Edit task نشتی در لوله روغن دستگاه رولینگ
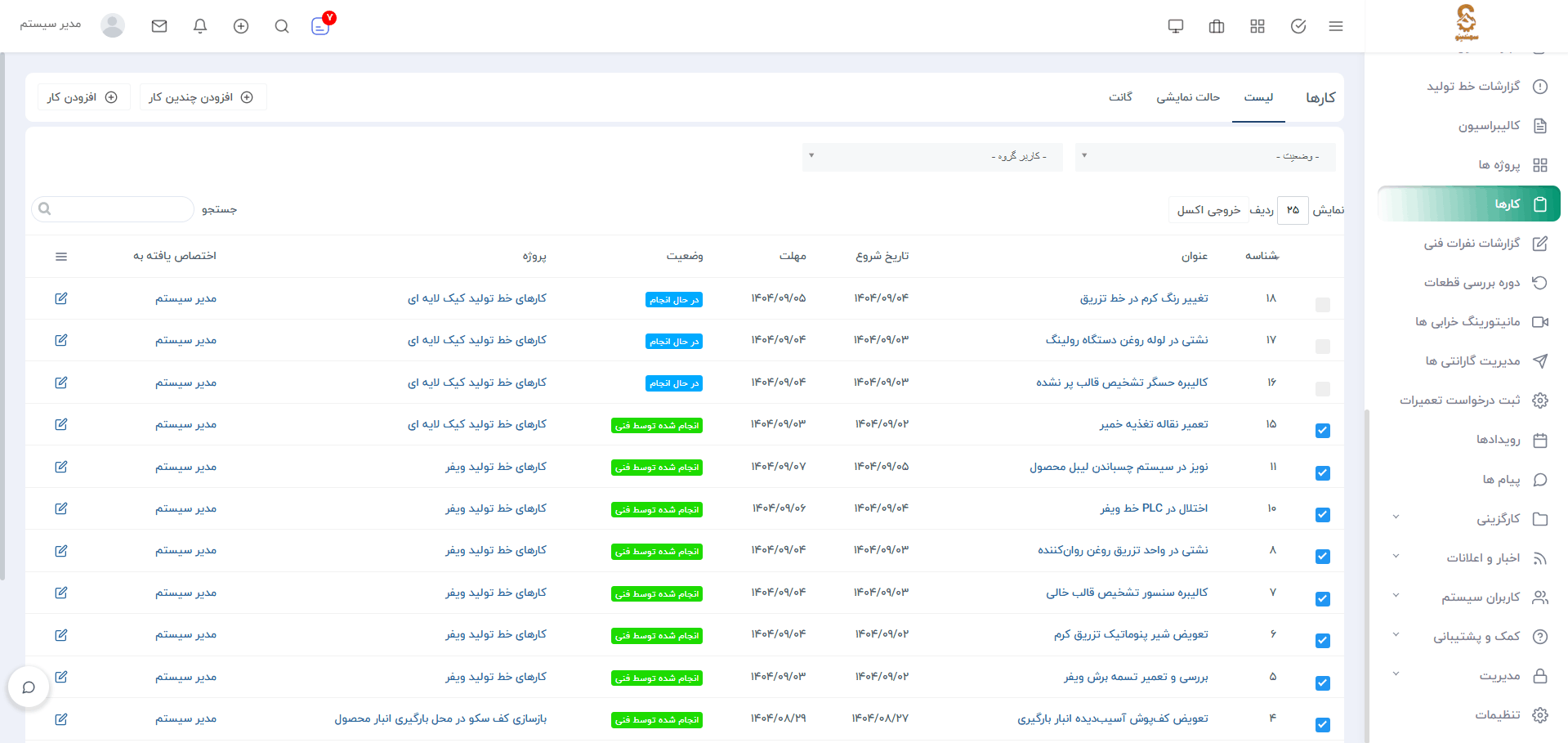This screenshot has height=743, width=1568. tap(61, 340)
